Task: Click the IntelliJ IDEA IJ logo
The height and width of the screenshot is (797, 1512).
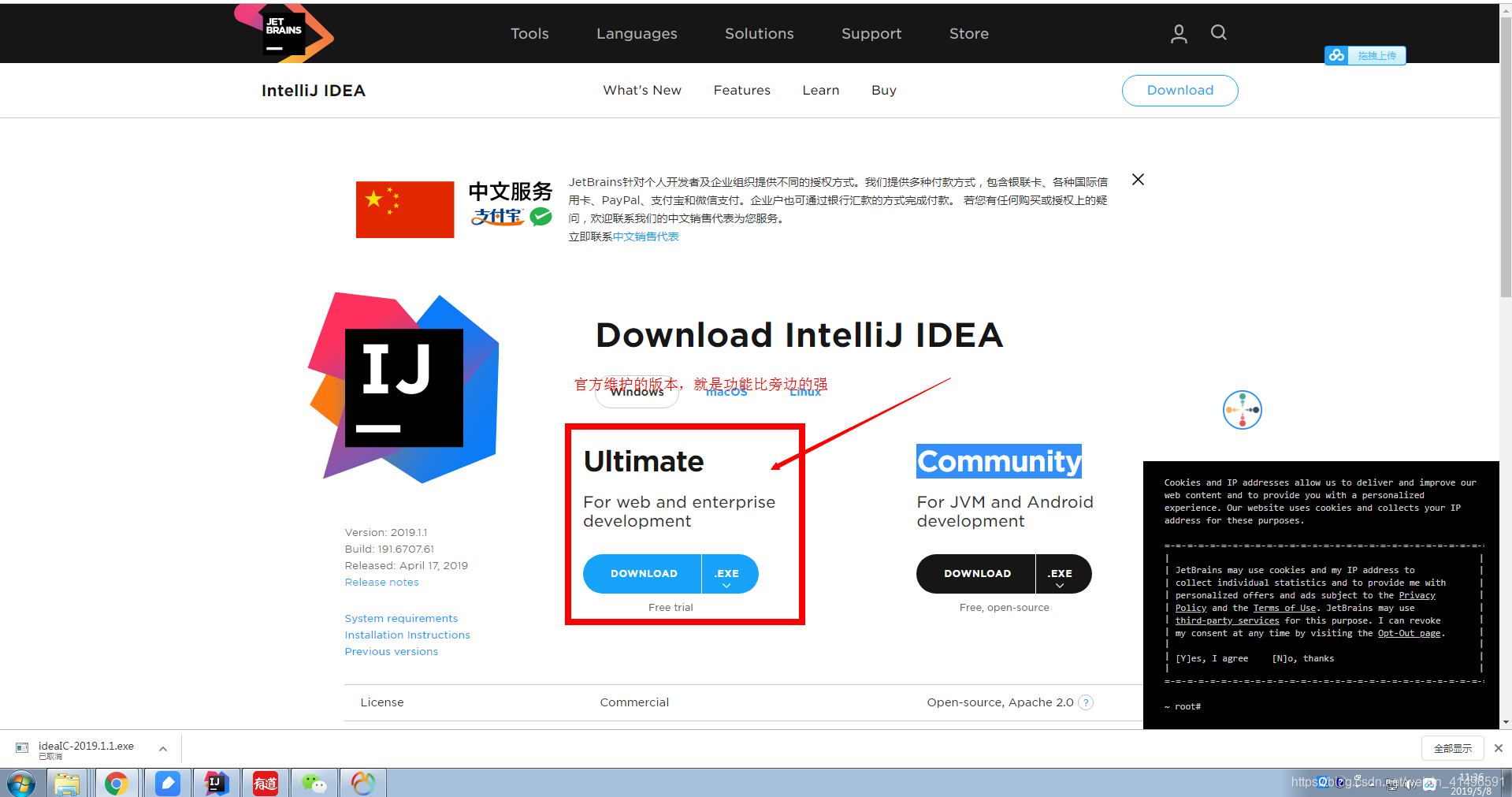Action: (x=403, y=387)
